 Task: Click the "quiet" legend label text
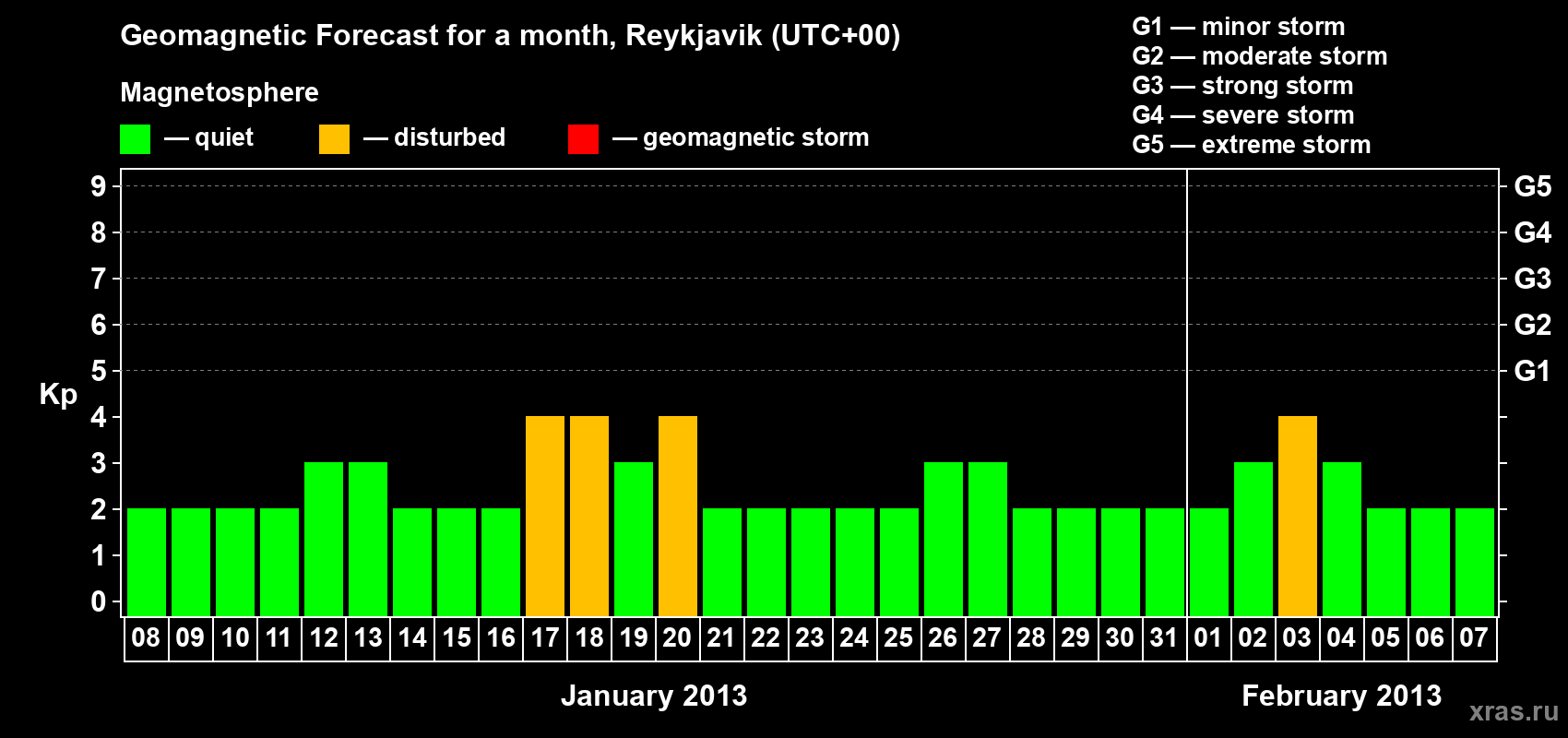pos(224,137)
